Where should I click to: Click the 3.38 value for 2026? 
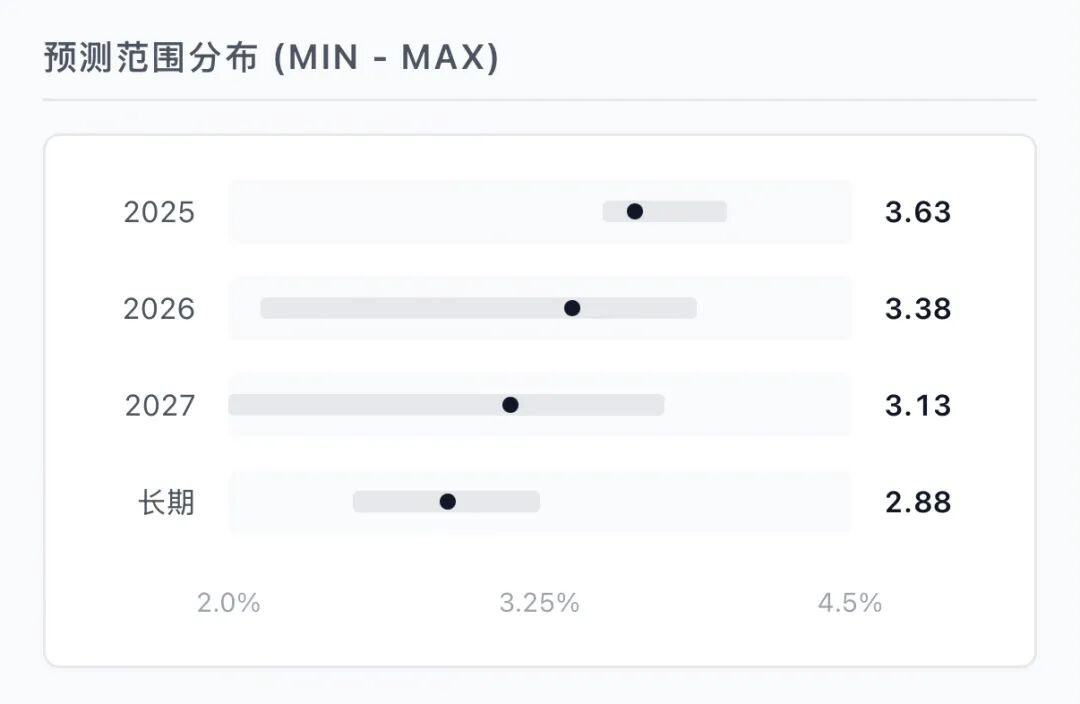point(917,309)
